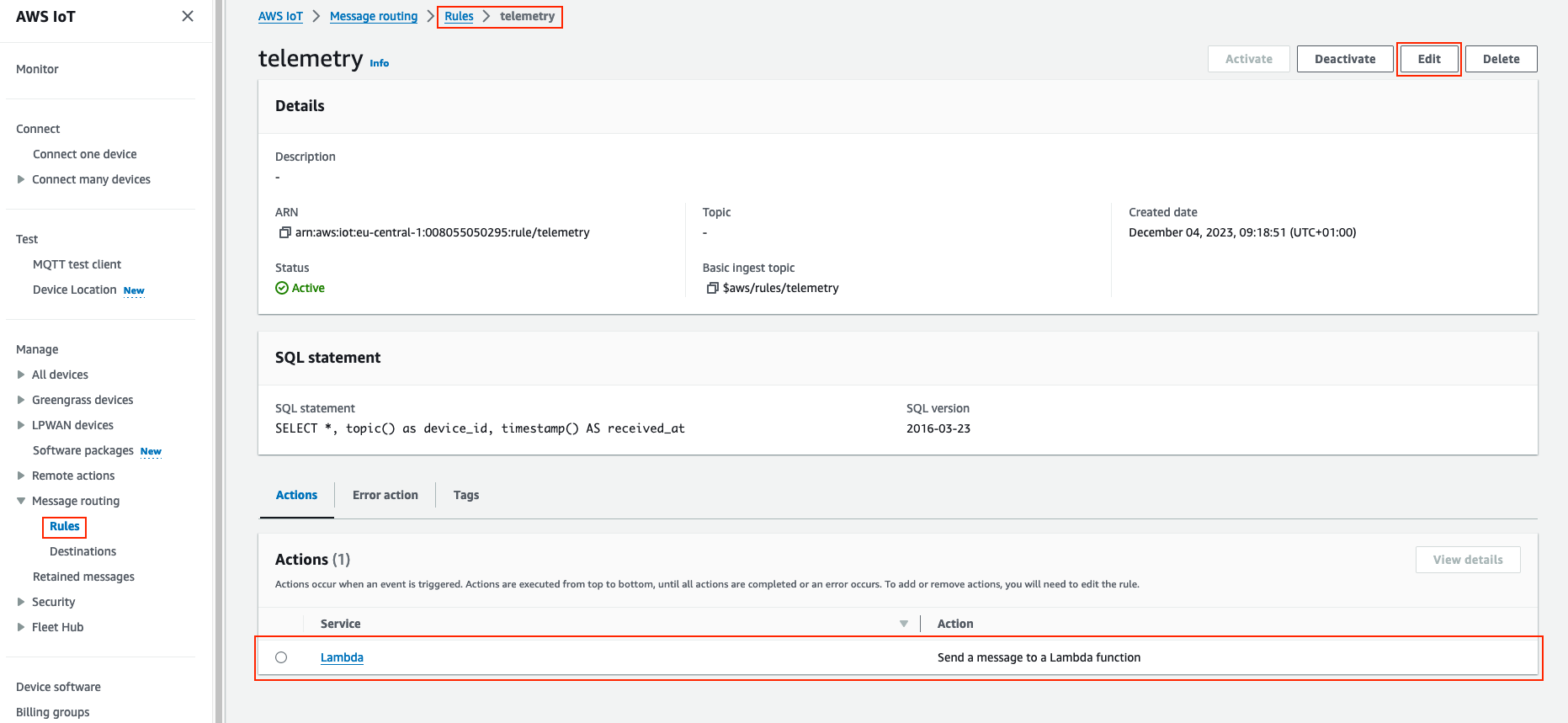Click SQL version value 2016-03-23
The height and width of the screenshot is (723, 1568).
pos(938,428)
